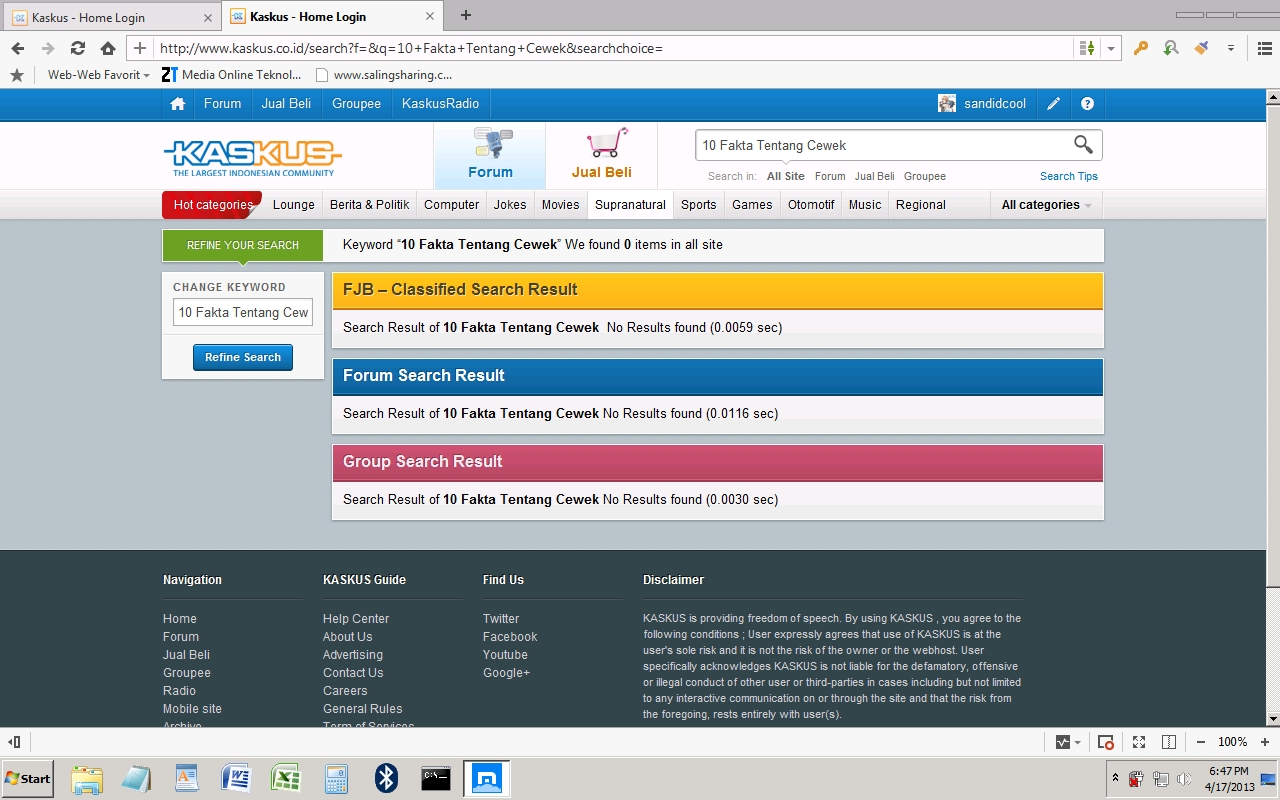
Task: Open the Berita & Politik category
Action: [370, 205]
